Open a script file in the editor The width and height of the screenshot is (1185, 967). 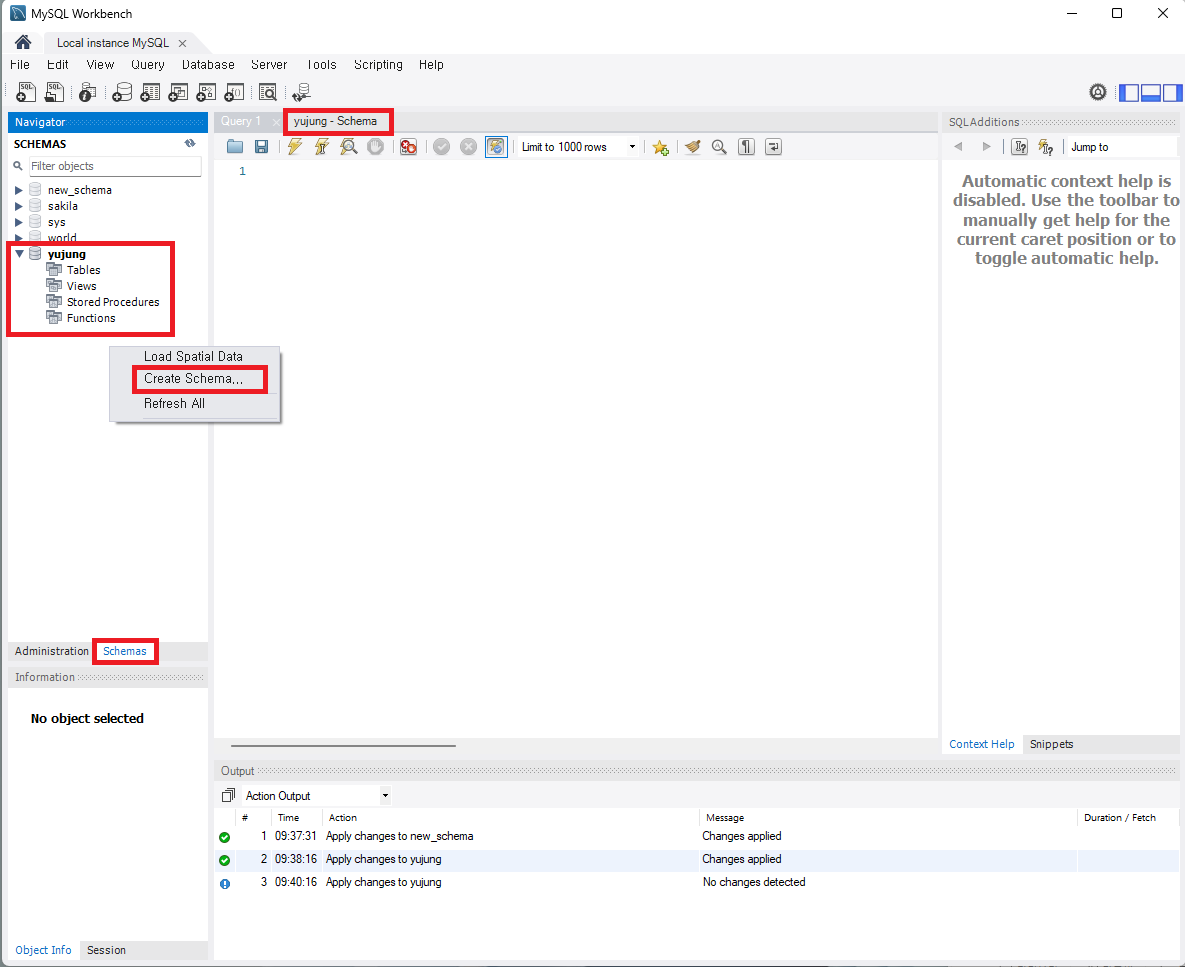point(235,147)
